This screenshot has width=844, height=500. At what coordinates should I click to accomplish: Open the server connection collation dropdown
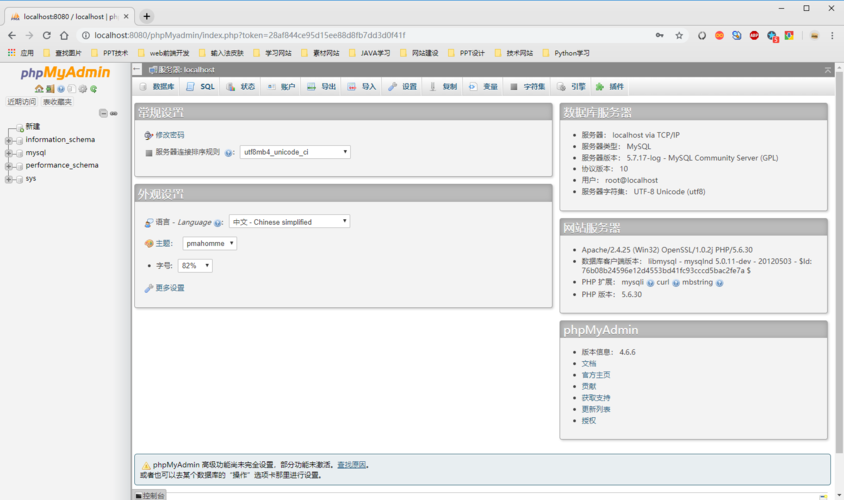coord(295,152)
